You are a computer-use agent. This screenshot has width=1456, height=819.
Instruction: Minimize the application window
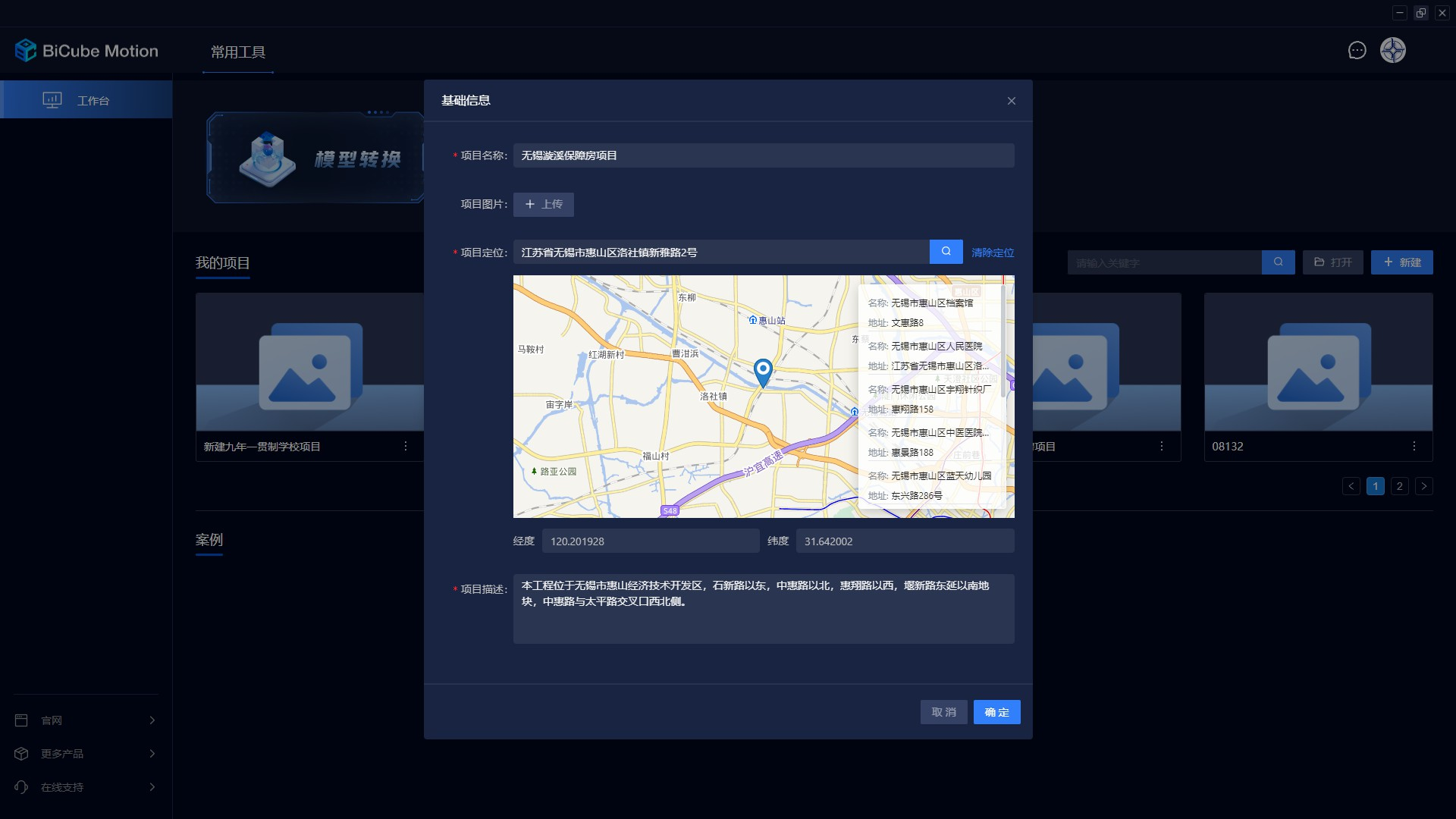[1400, 13]
